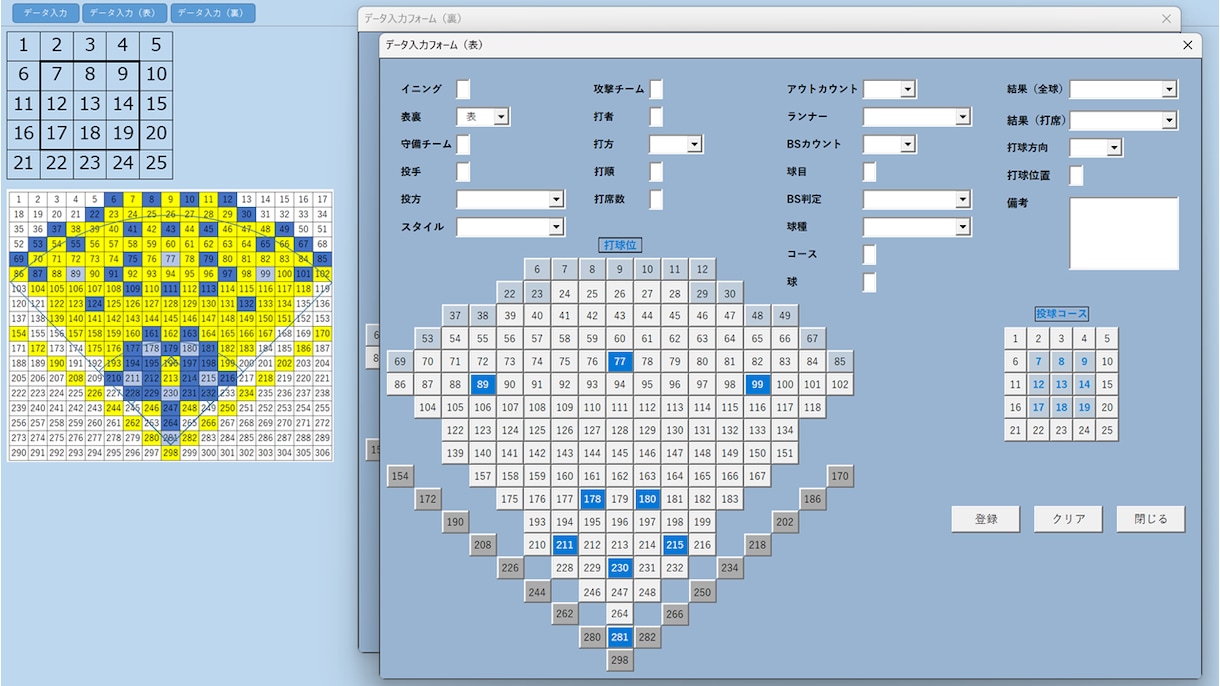Toggle highlighted cell 89 in the 打球位 grid
1220x686 pixels.
click(x=483, y=384)
